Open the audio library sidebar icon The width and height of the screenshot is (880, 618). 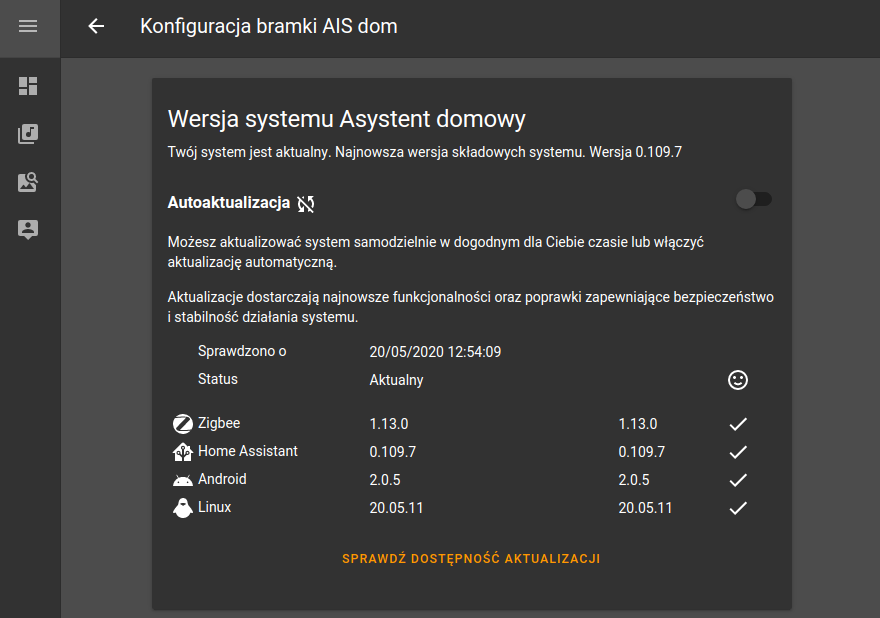[x=28, y=134]
